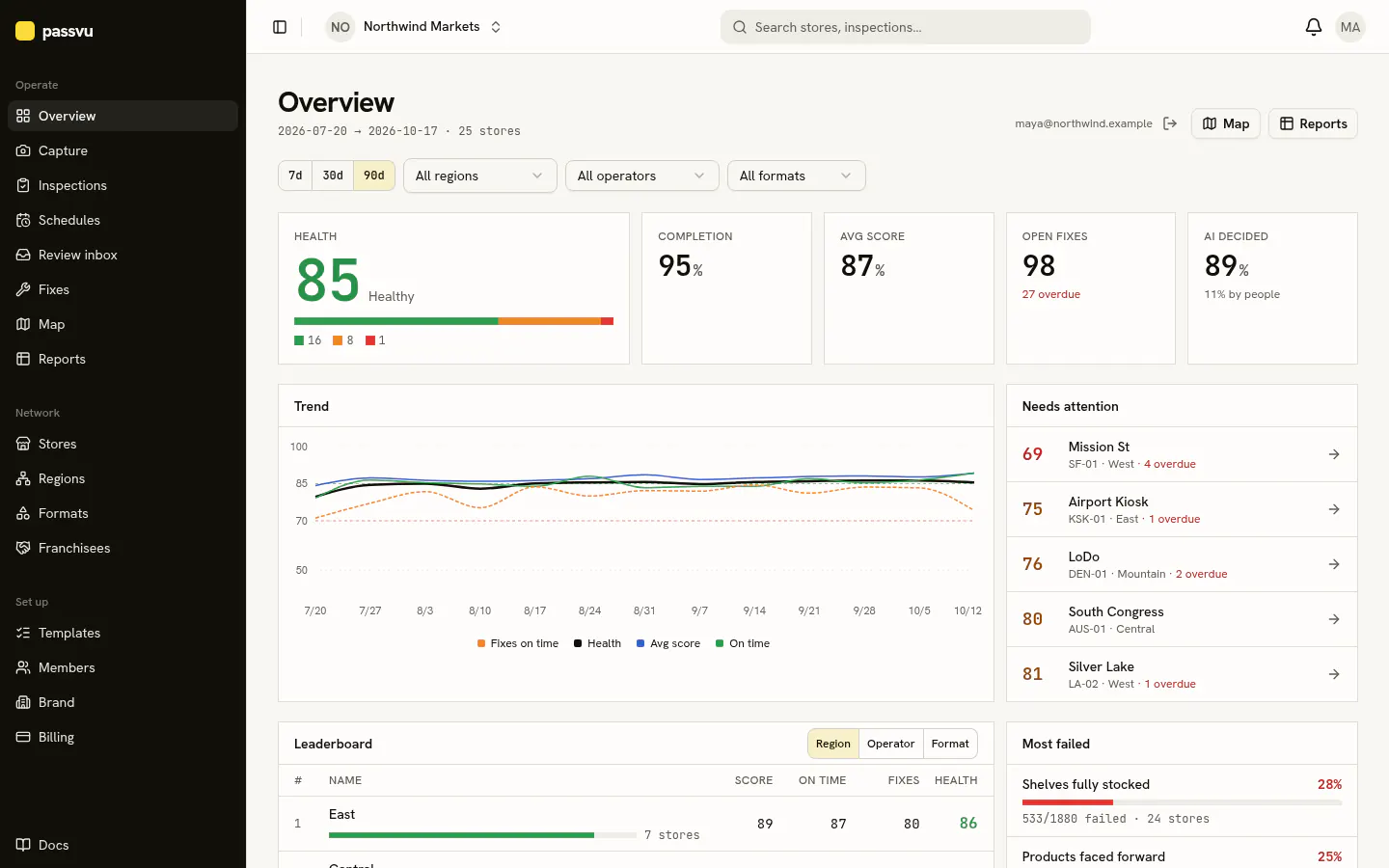Toggle Fixes on time legend series
The height and width of the screenshot is (868, 1389).
tap(518, 643)
